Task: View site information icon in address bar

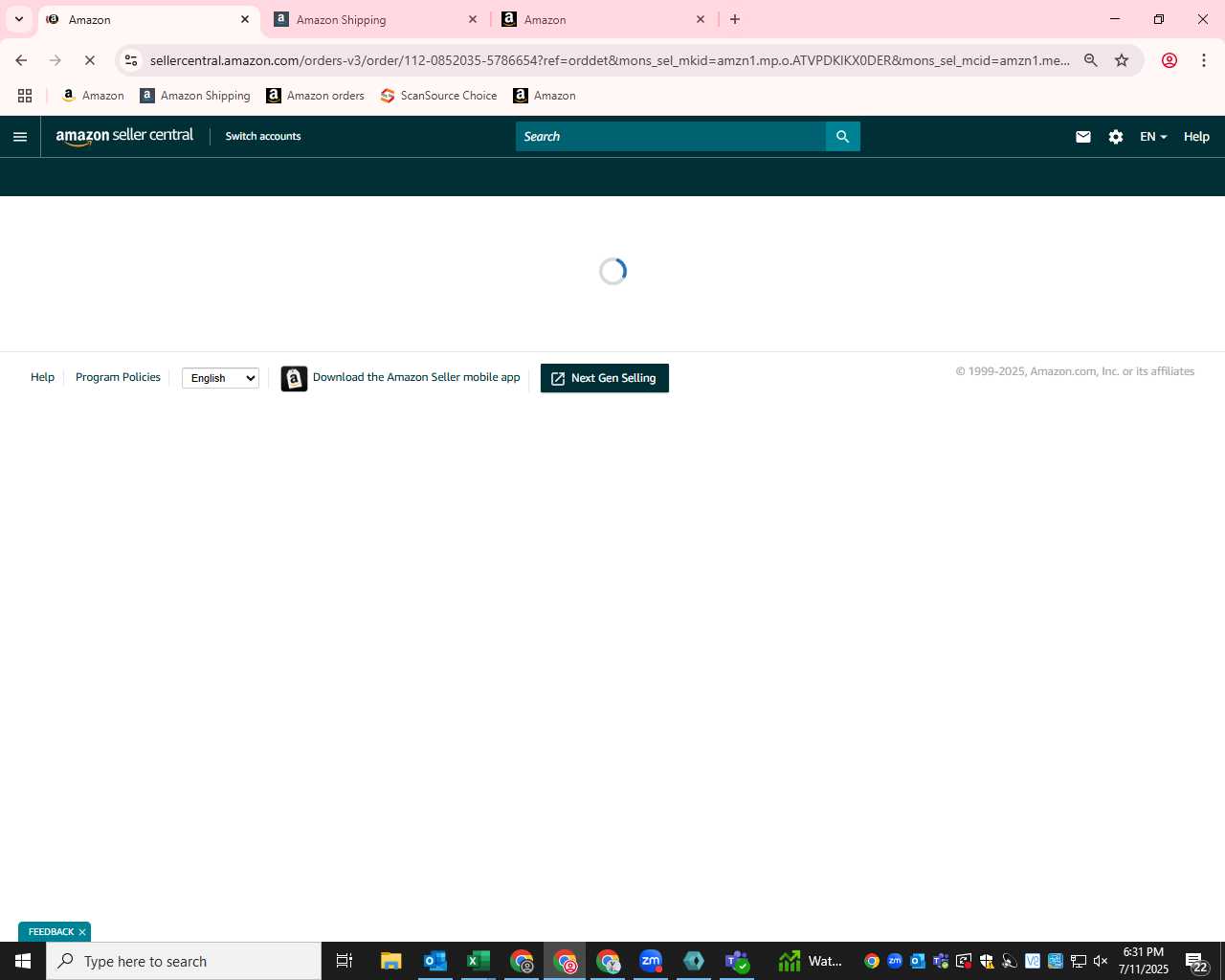Action: tap(131, 60)
